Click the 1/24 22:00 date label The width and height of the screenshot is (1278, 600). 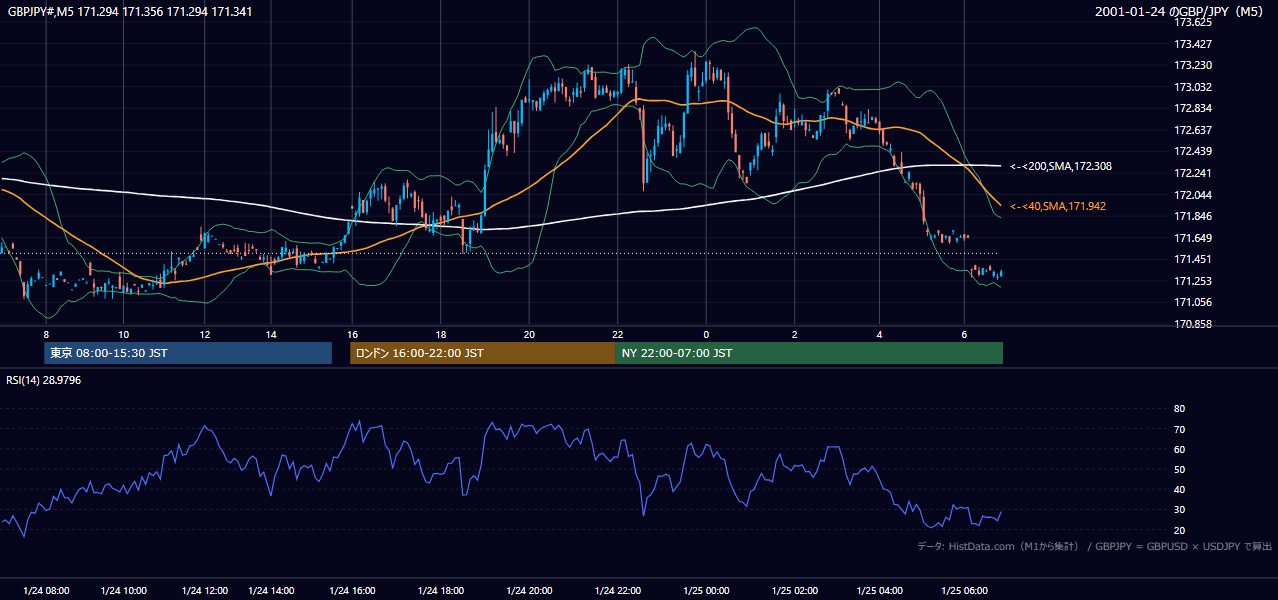point(618,591)
